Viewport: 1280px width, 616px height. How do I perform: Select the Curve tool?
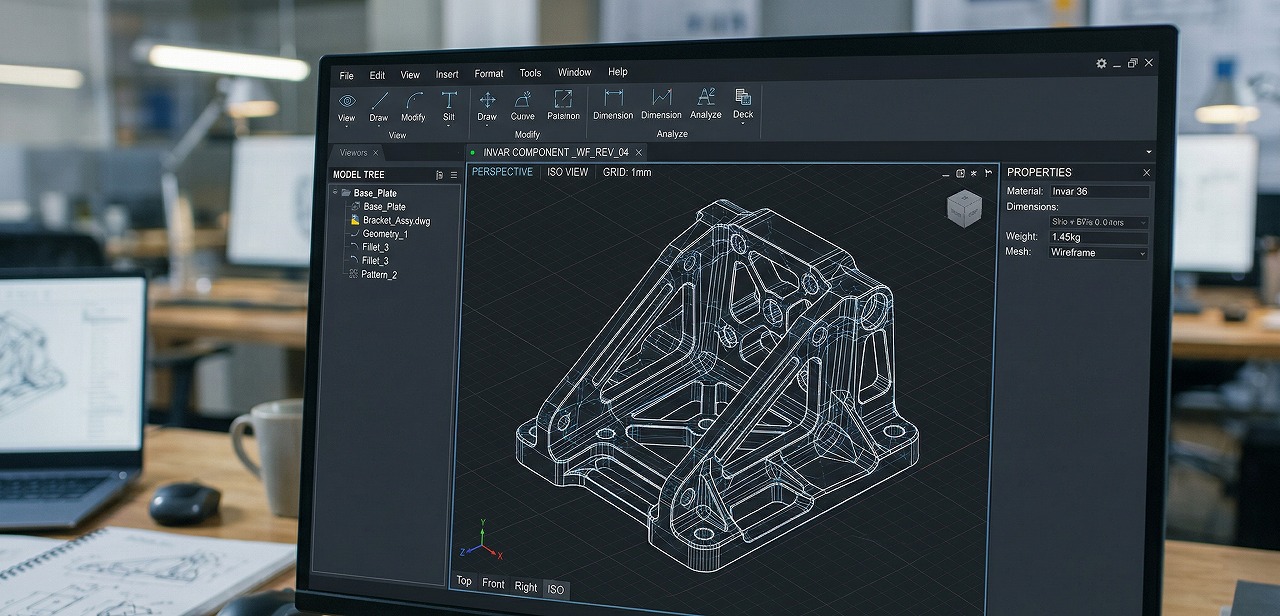(x=522, y=103)
